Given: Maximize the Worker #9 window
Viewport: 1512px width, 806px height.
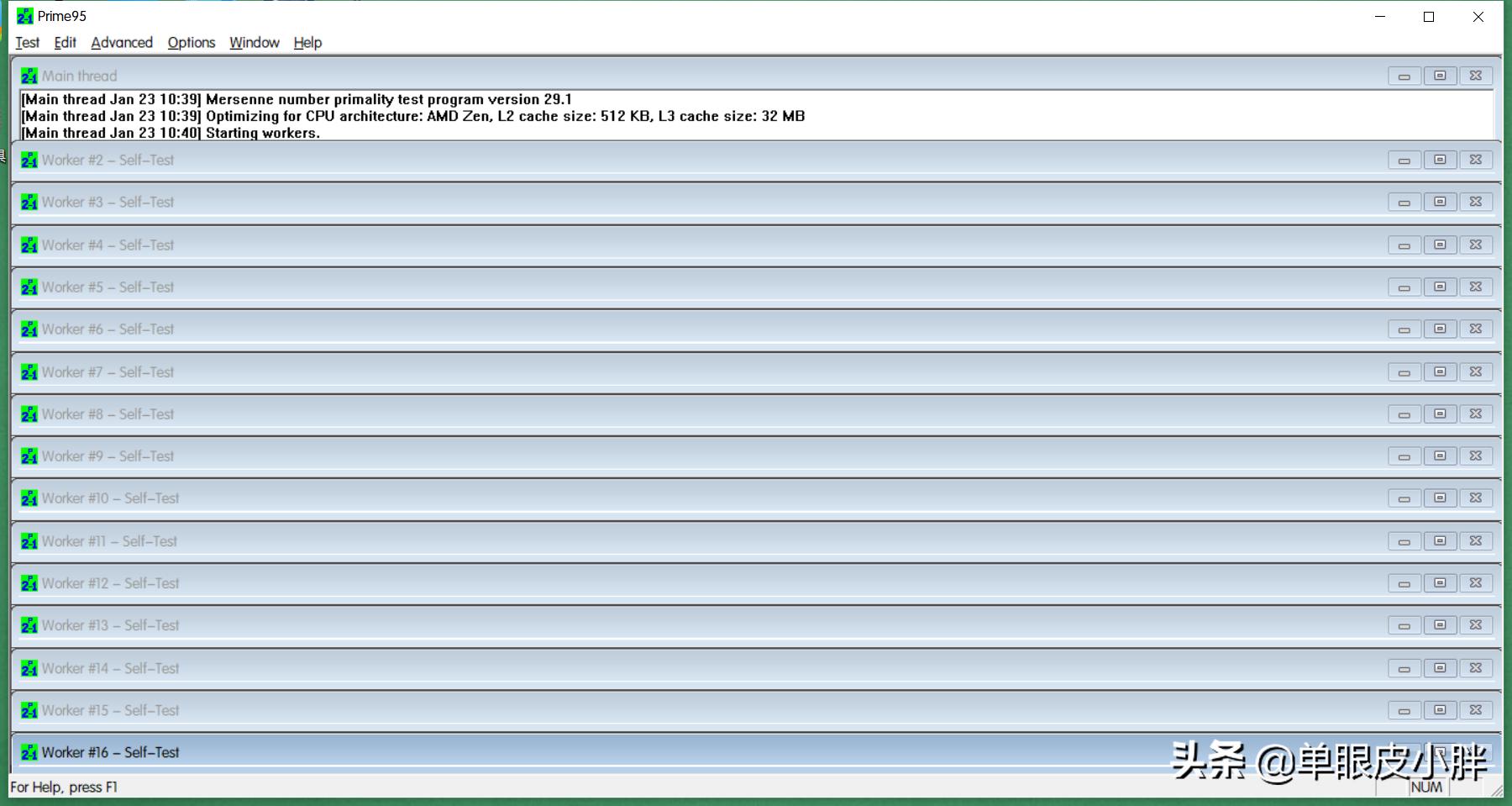Looking at the screenshot, I should pyautogui.click(x=1440, y=456).
